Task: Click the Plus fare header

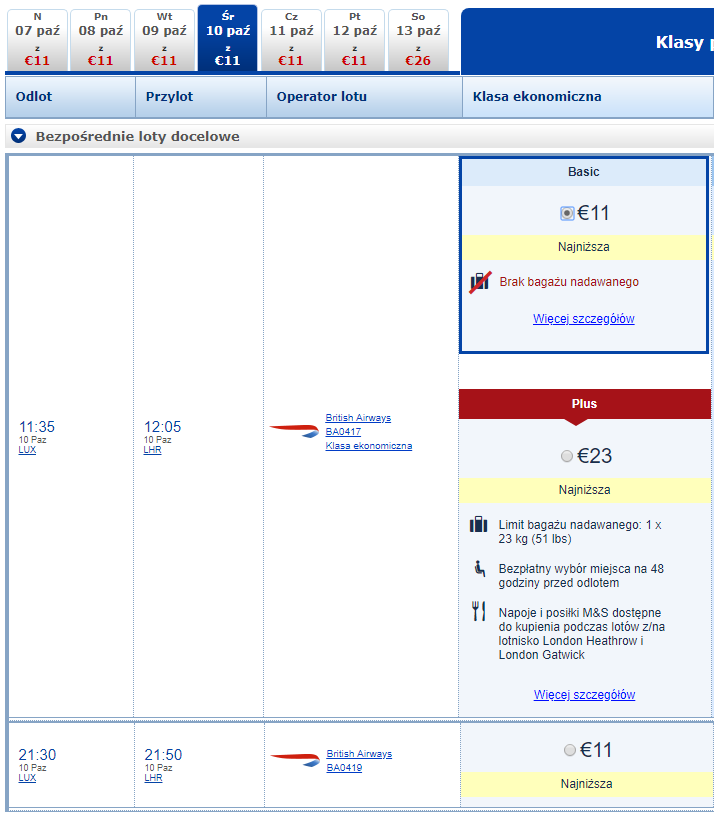Action: click(585, 404)
